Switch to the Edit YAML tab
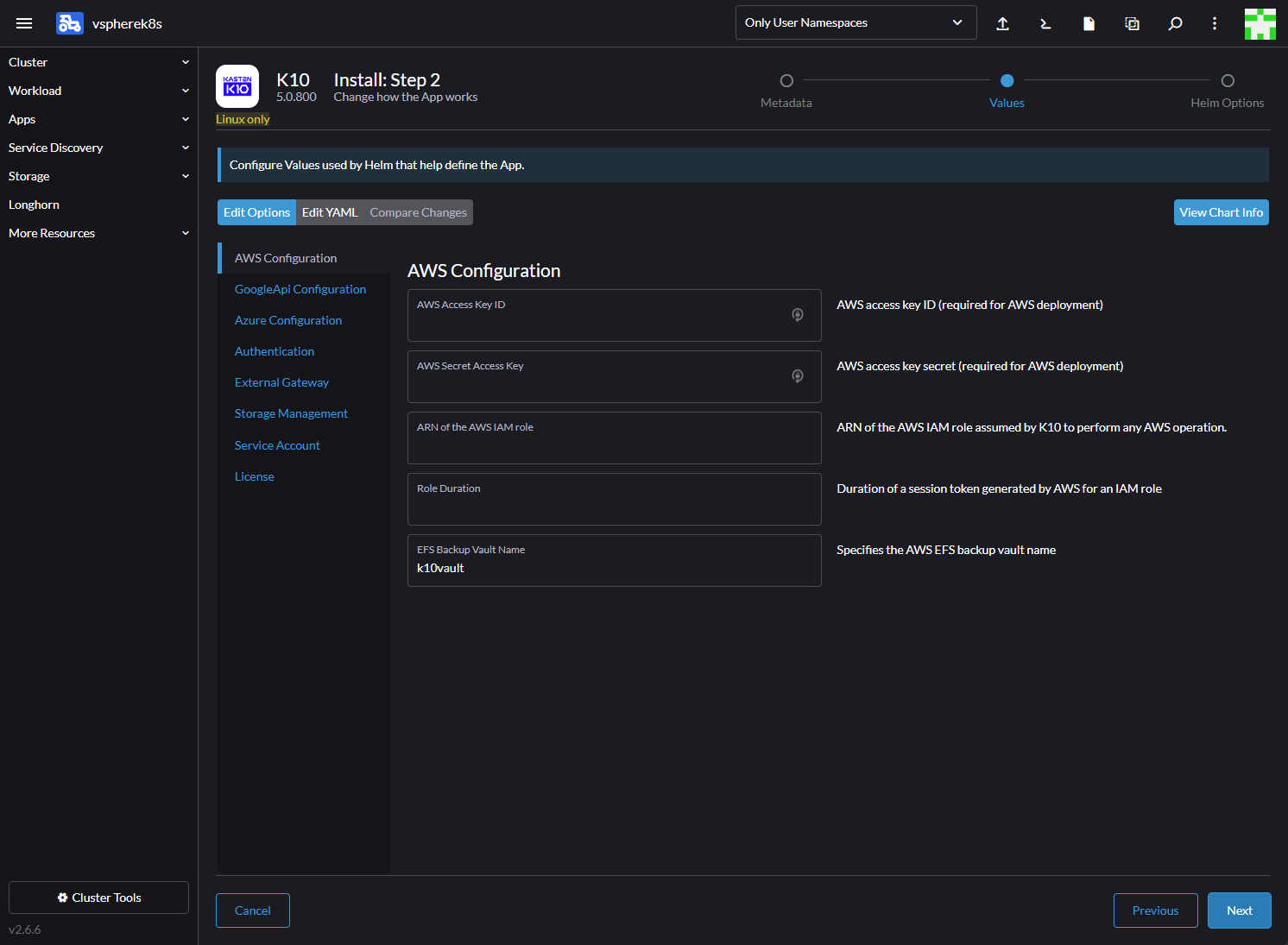The width and height of the screenshot is (1288, 945). (x=330, y=212)
